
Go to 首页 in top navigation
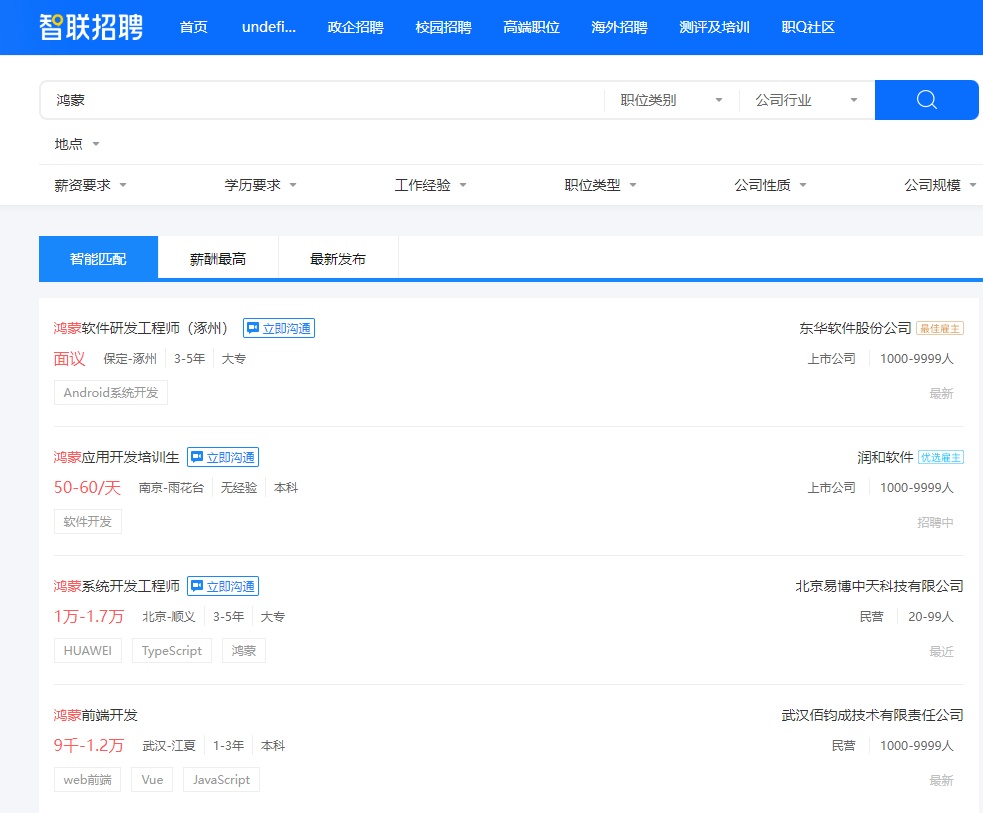[x=193, y=28]
